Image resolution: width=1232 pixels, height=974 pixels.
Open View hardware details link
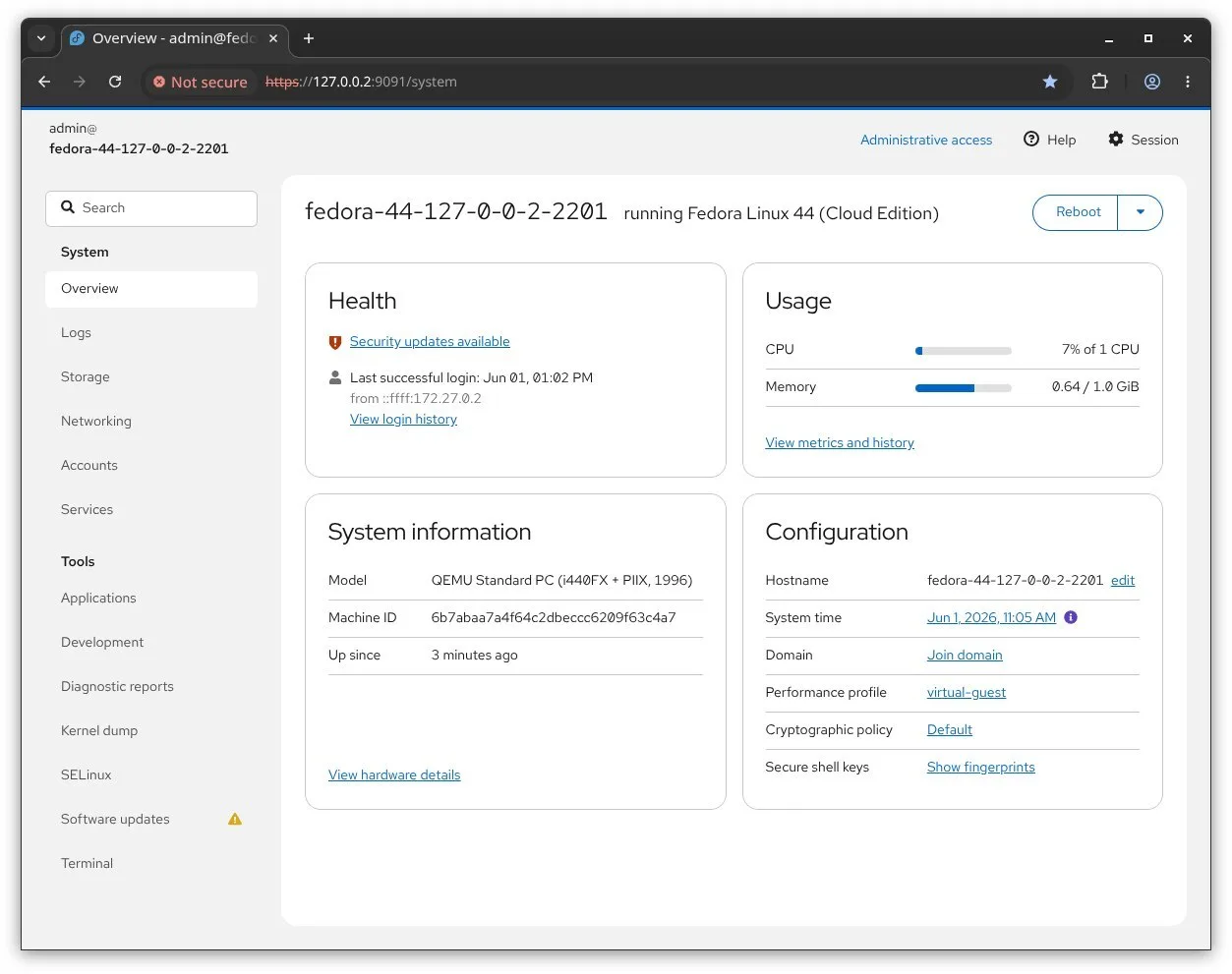[x=394, y=775]
